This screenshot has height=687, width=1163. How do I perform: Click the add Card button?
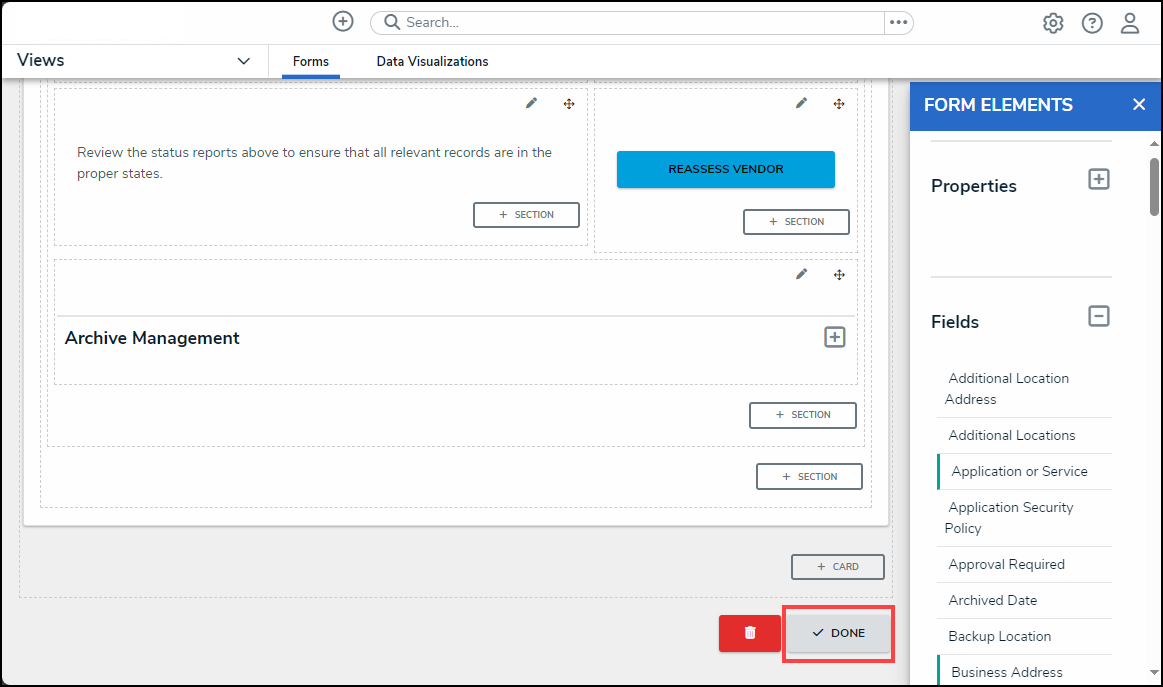tap(838, 567)
